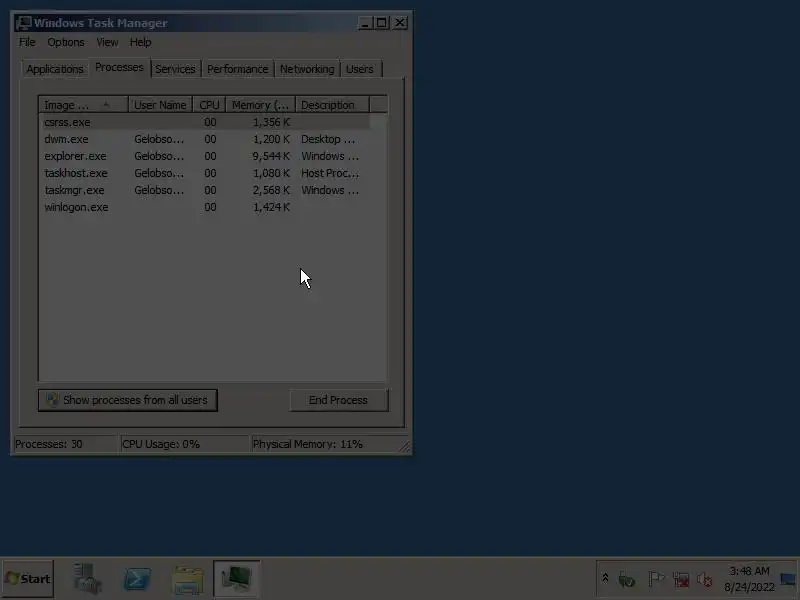Select the winlogon.exe process row

tap(204, 207)
